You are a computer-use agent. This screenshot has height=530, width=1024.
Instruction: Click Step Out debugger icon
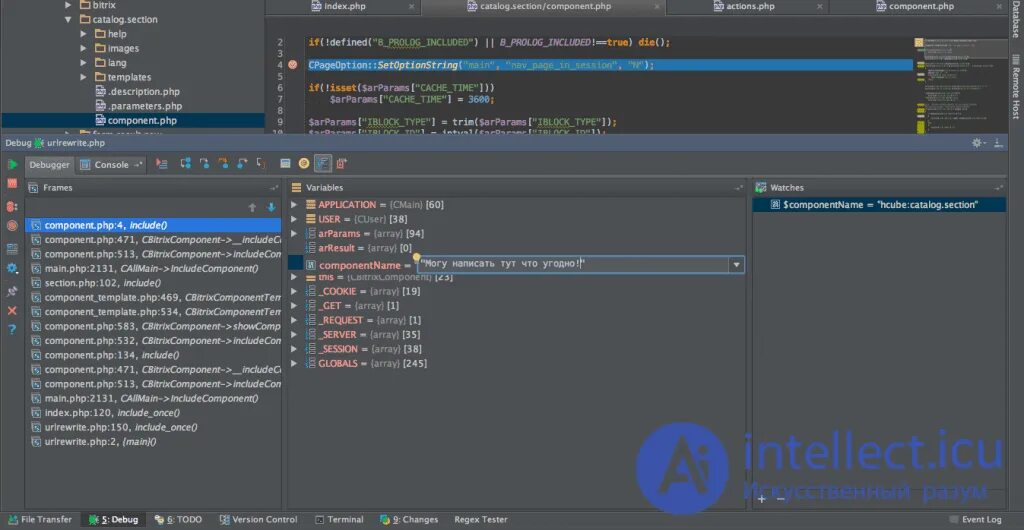click(x=242, y=164)
